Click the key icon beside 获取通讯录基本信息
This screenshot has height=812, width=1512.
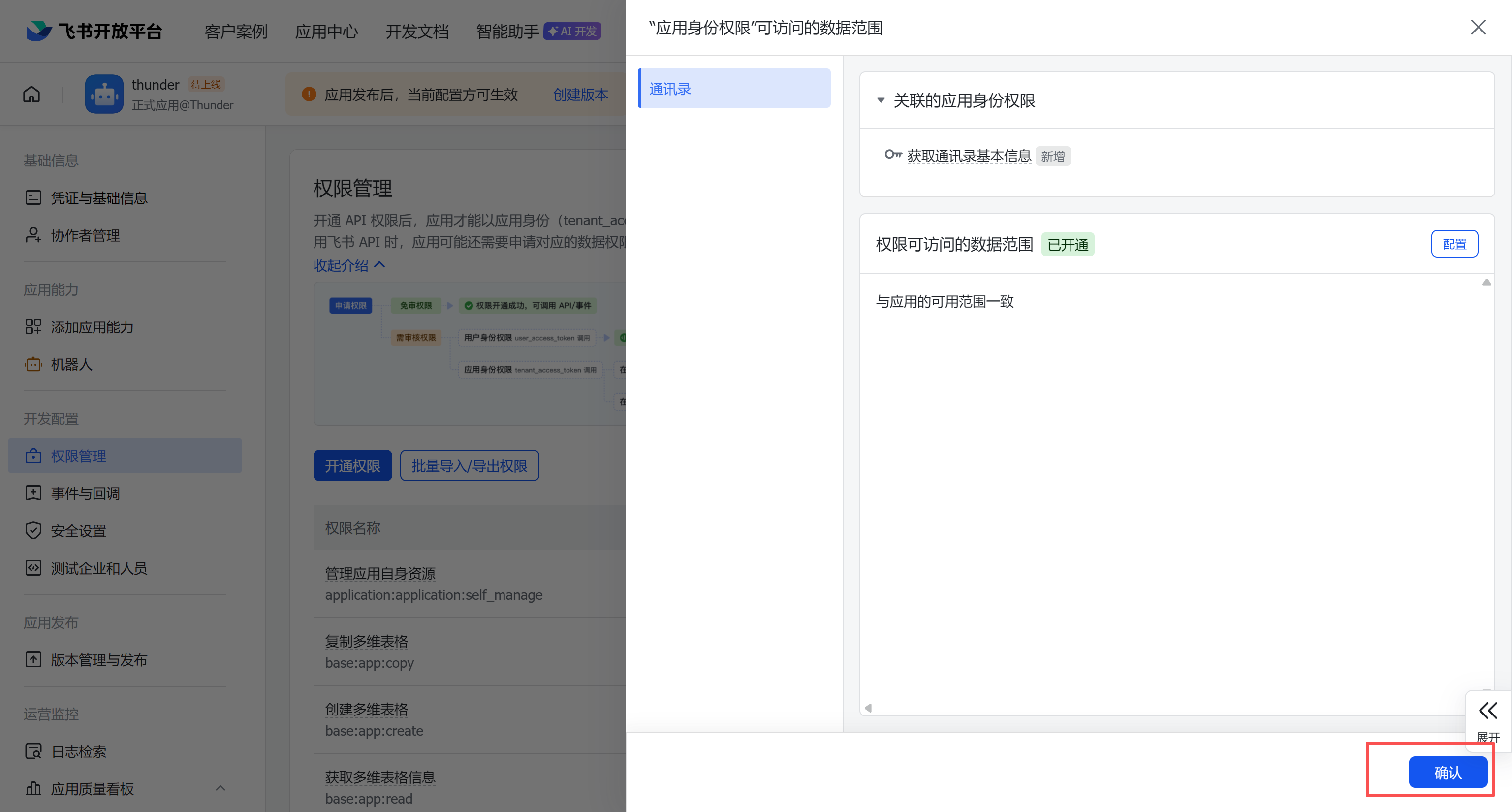click(x=893, y=155)
